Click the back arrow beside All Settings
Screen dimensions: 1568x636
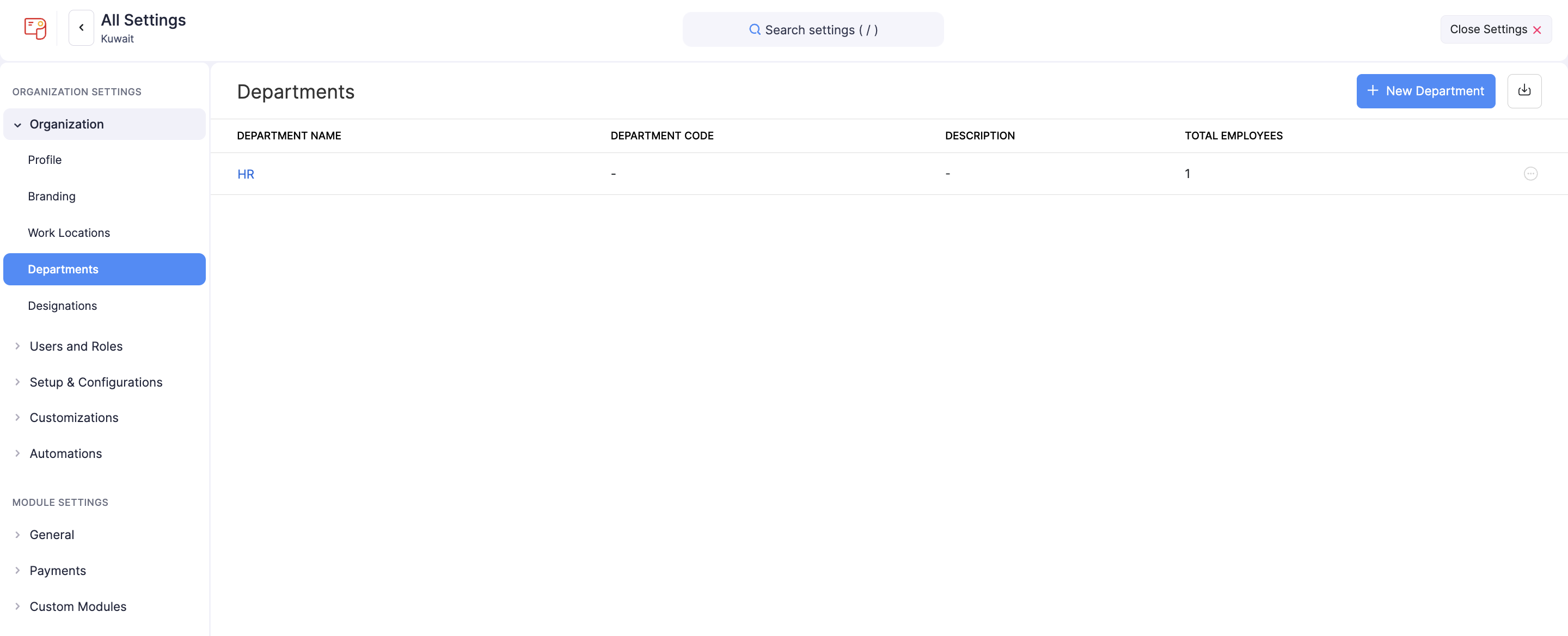tap(81, 28)
